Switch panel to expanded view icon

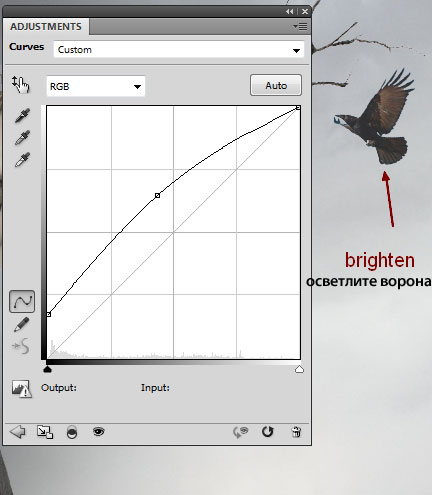45,432
